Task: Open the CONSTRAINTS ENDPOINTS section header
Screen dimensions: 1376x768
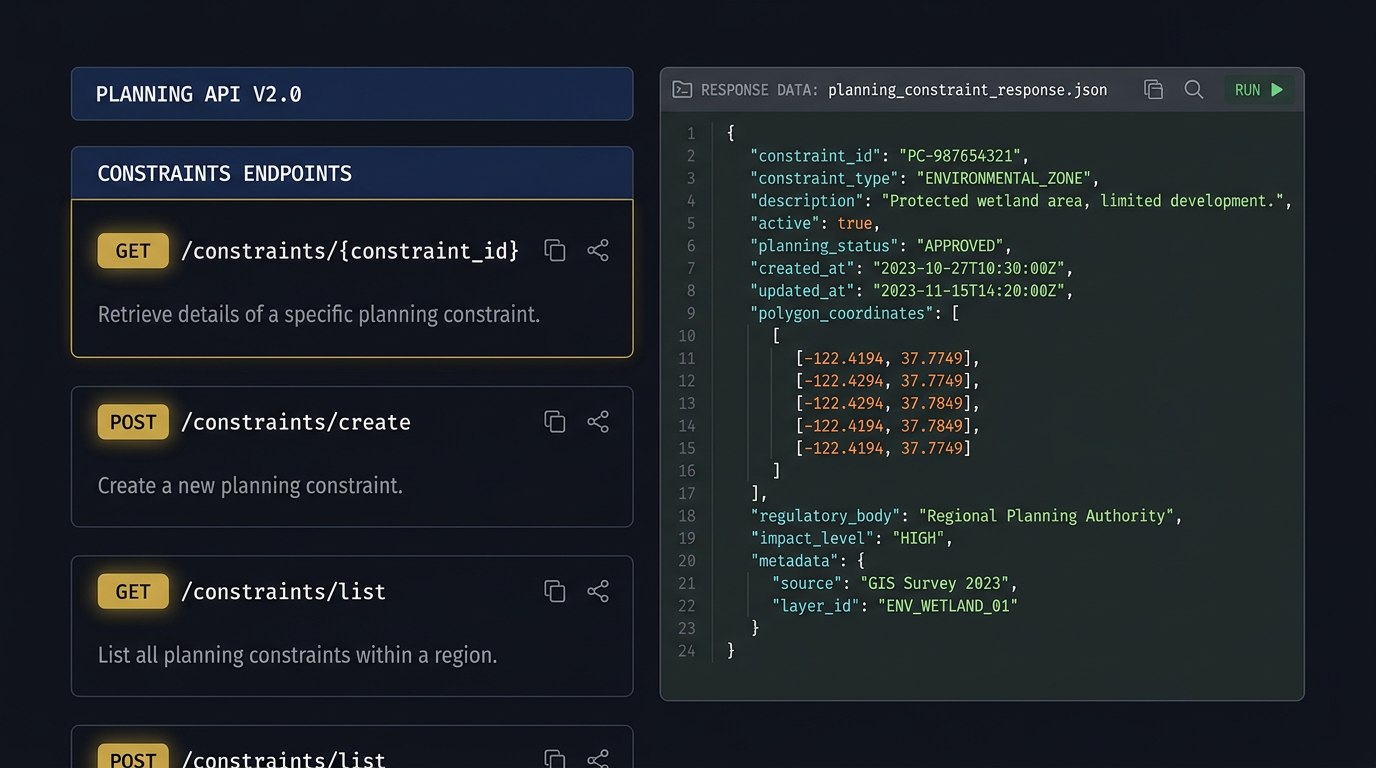Action: pos(352,173)
